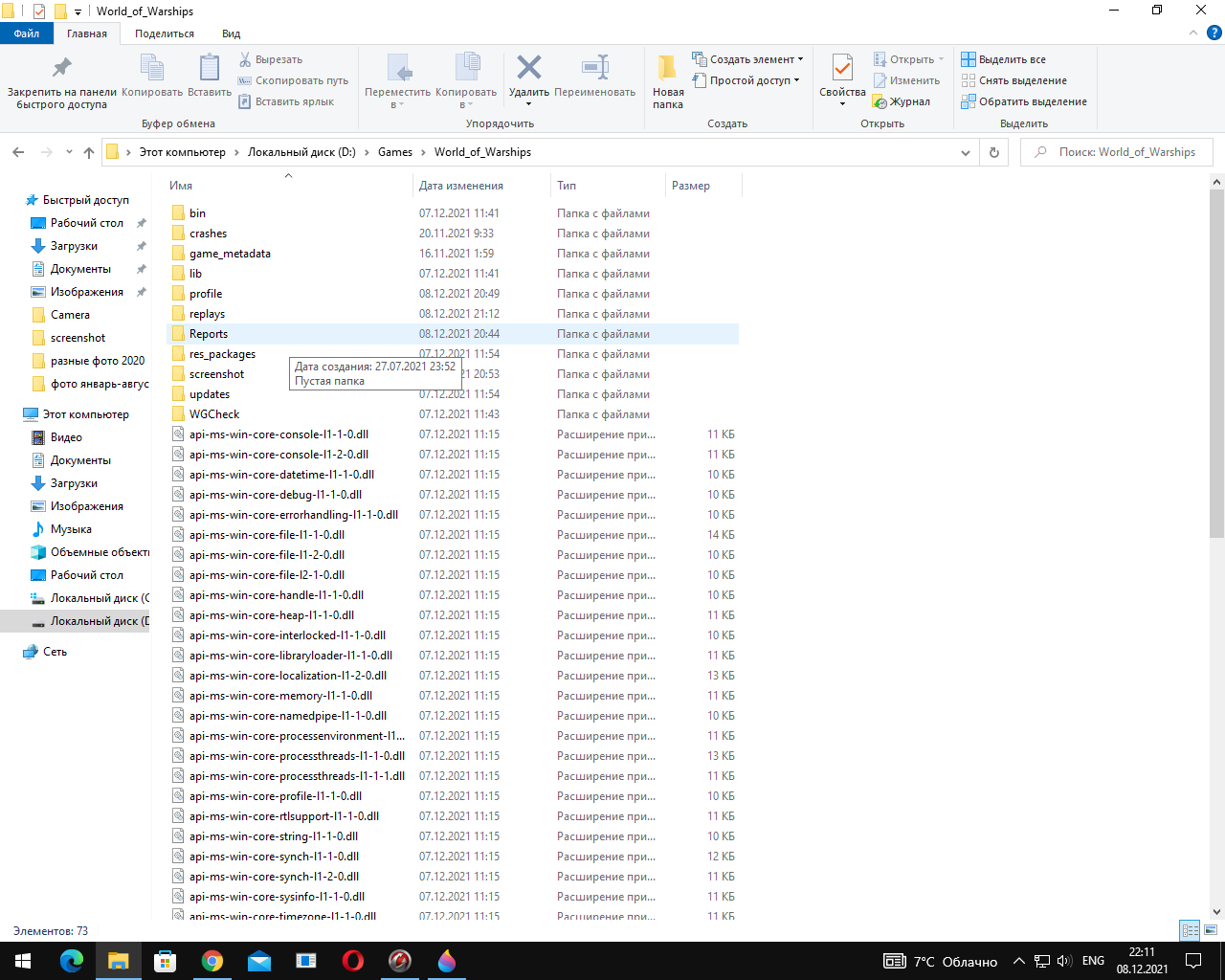Create a new folder with Новая папка

(668, 81)
